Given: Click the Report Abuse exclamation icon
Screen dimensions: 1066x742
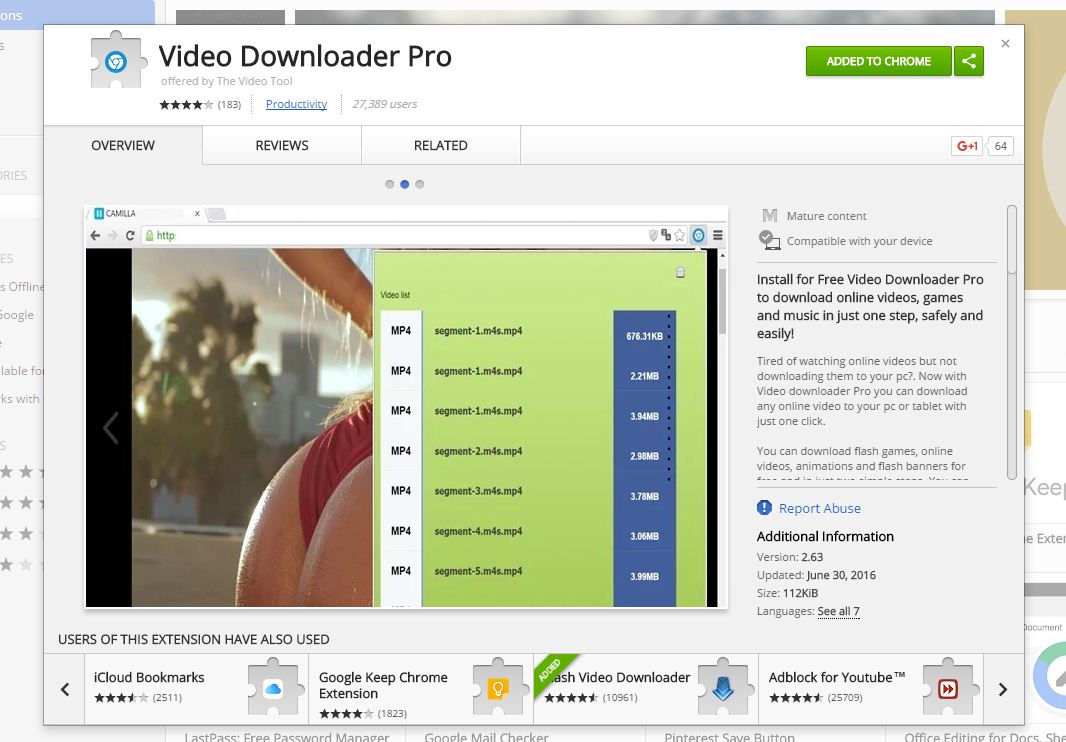Looking at the screenshot, I should 764,508.
